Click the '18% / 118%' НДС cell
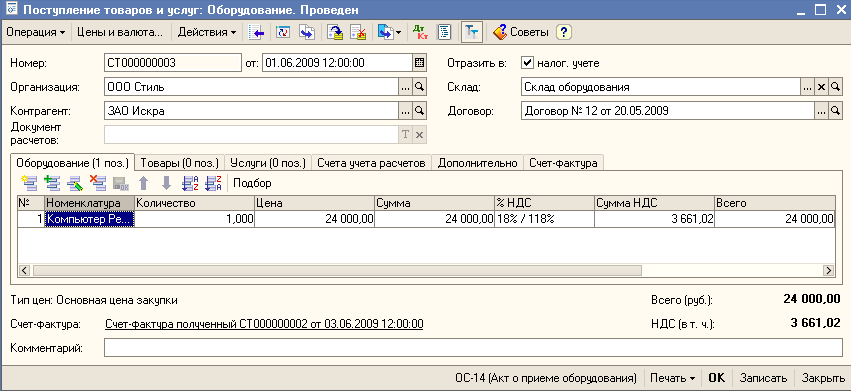The image size is (851, 391). (544, 219)
